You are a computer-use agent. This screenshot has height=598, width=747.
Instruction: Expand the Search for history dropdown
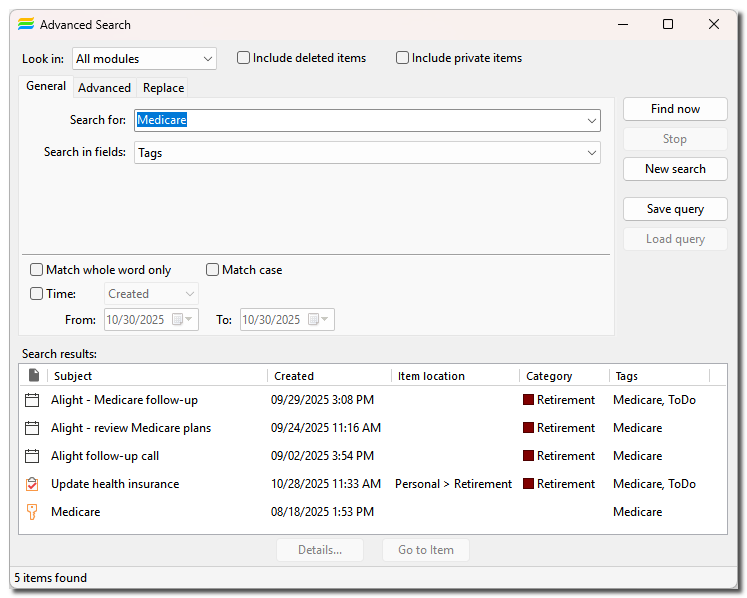click(592, 121)
